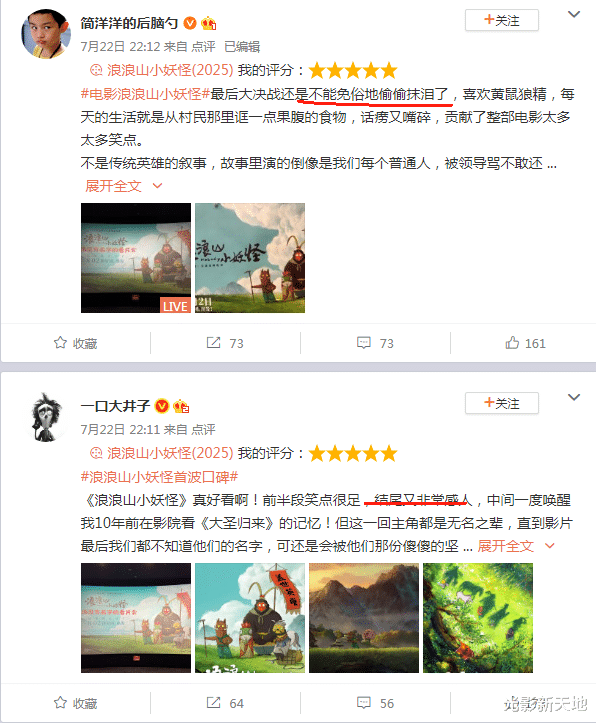
Task: Open hashtag #浪浪山小妖怪首波口碑#
Action: (x=159, y=477)
